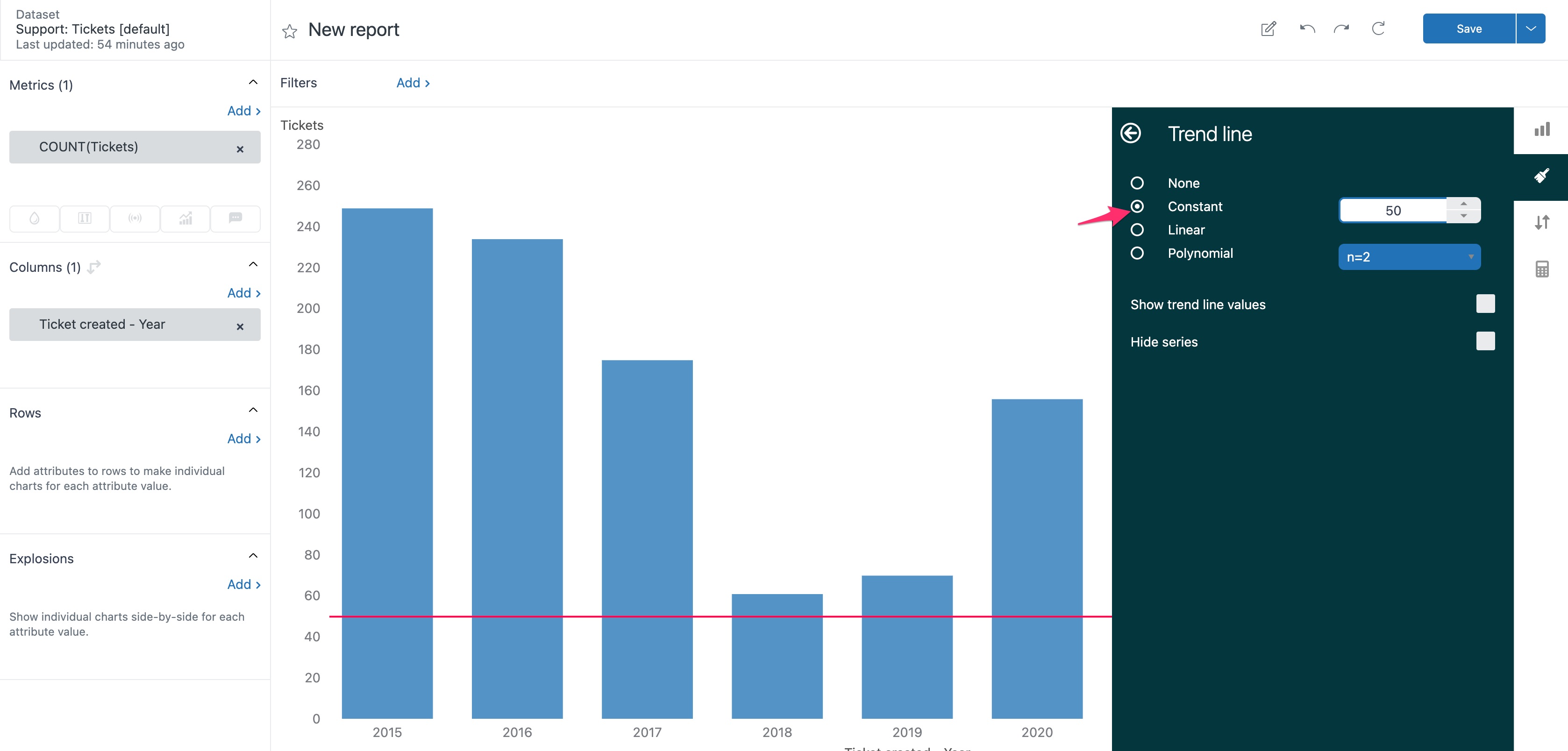Open the chart type bar icon
1568x751 pixels.
tap(1541, 130)
